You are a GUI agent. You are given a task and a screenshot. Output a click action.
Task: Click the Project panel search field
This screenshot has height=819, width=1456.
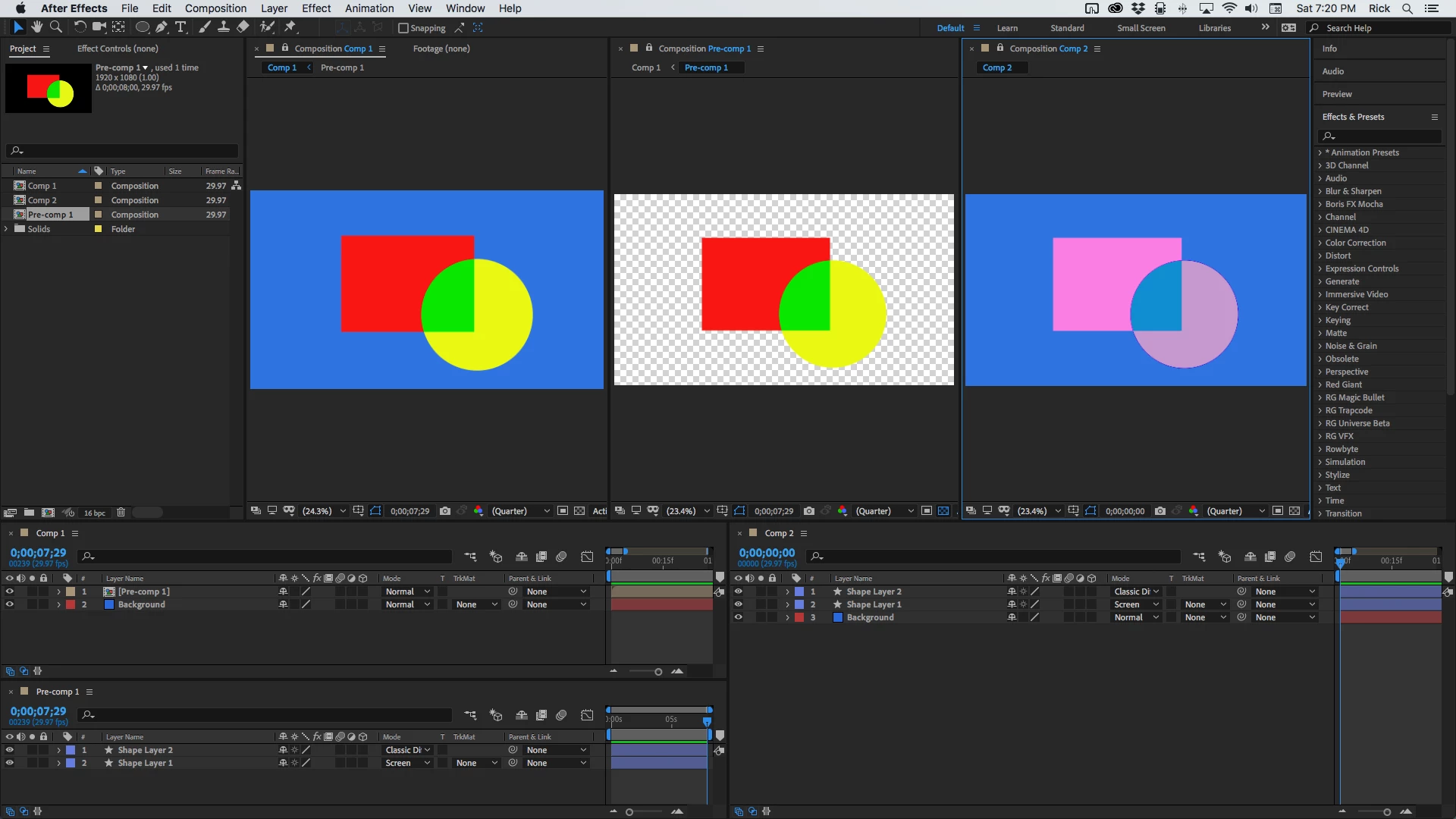pyautogui.click(x=125, y=151)
